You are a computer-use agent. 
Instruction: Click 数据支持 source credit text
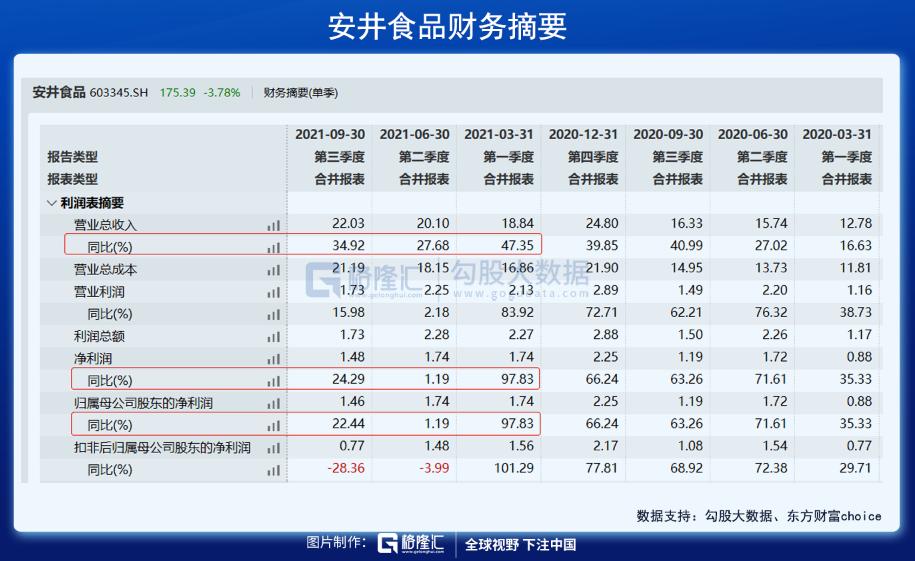(759, 516)
